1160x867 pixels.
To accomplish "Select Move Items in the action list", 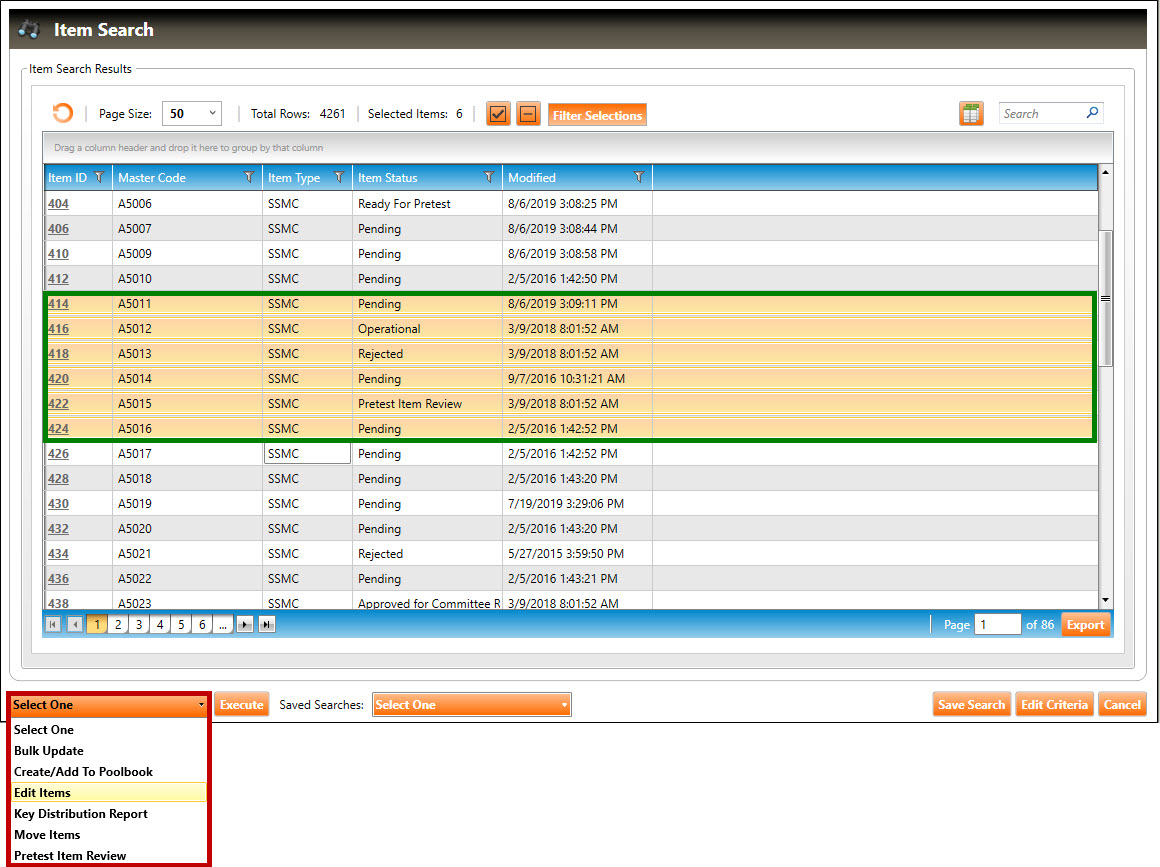I will pos(47,835).
